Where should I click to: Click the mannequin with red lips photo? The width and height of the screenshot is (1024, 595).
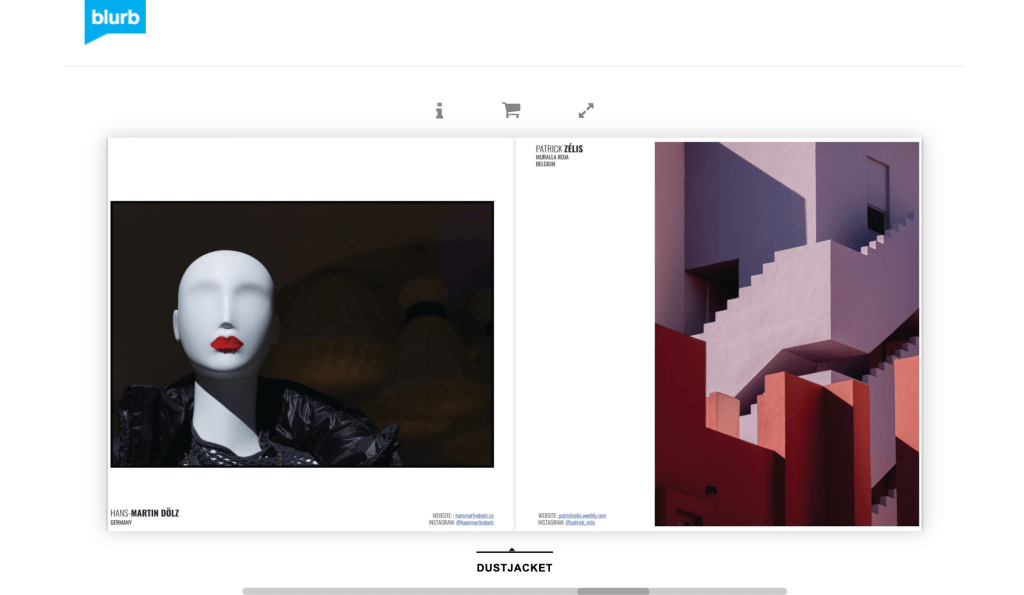(302, 334)
